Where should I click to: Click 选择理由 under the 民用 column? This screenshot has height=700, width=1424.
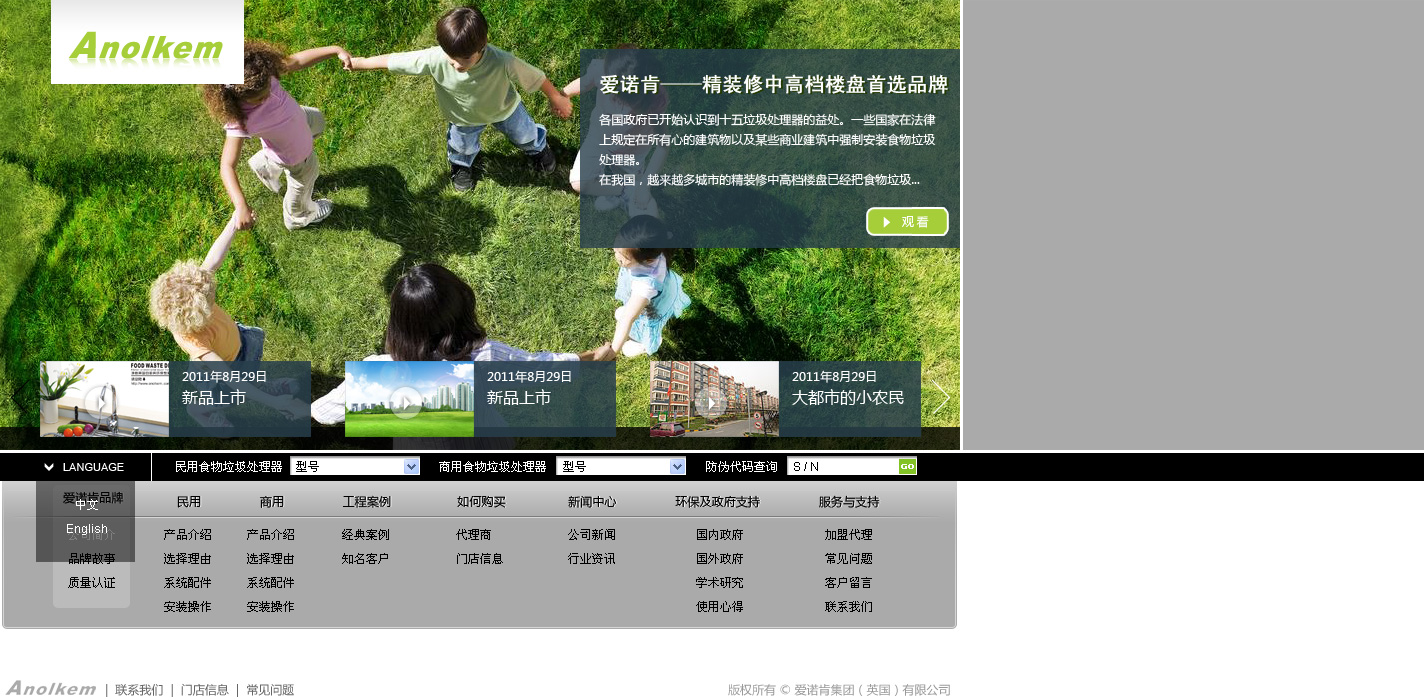pyautogui.click(x=188, y=559)
